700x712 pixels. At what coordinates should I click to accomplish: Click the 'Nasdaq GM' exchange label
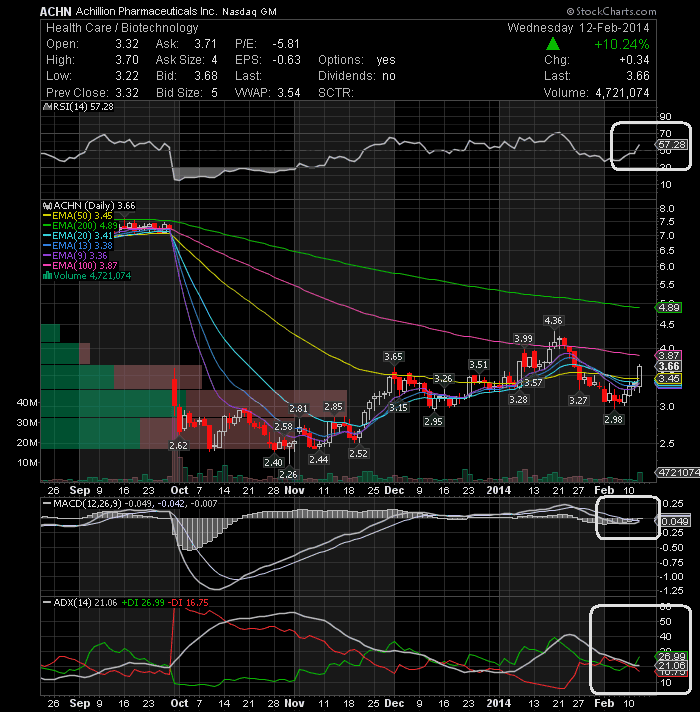(x=249, y=12)
